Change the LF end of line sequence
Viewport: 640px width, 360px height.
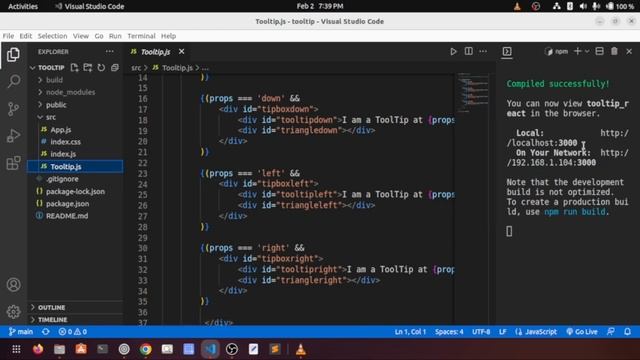click(x=503, y=332)
